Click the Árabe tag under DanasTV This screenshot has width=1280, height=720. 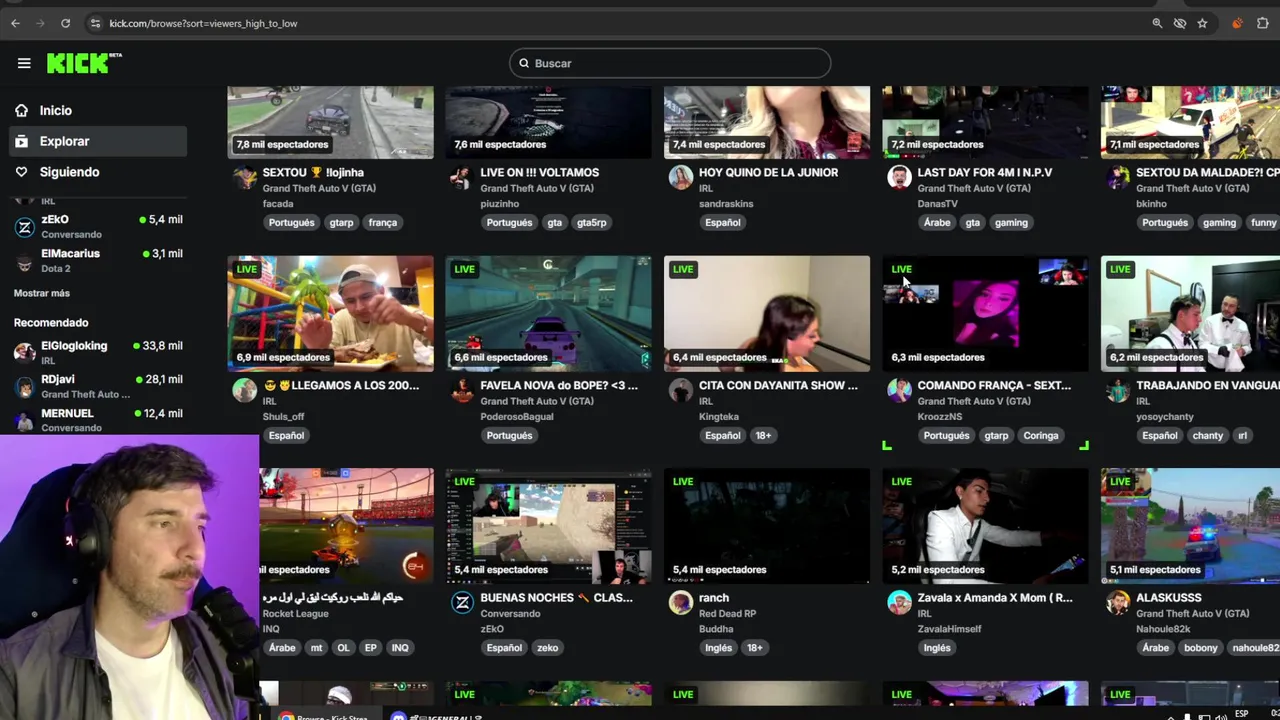pyautogui.click(x=937, y=222)
